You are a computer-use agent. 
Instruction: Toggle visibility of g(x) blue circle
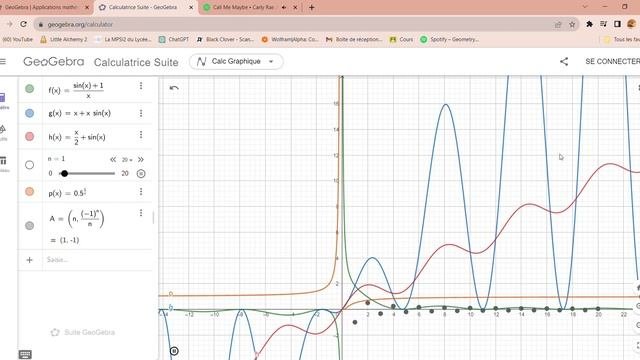(x=29, y=113)
